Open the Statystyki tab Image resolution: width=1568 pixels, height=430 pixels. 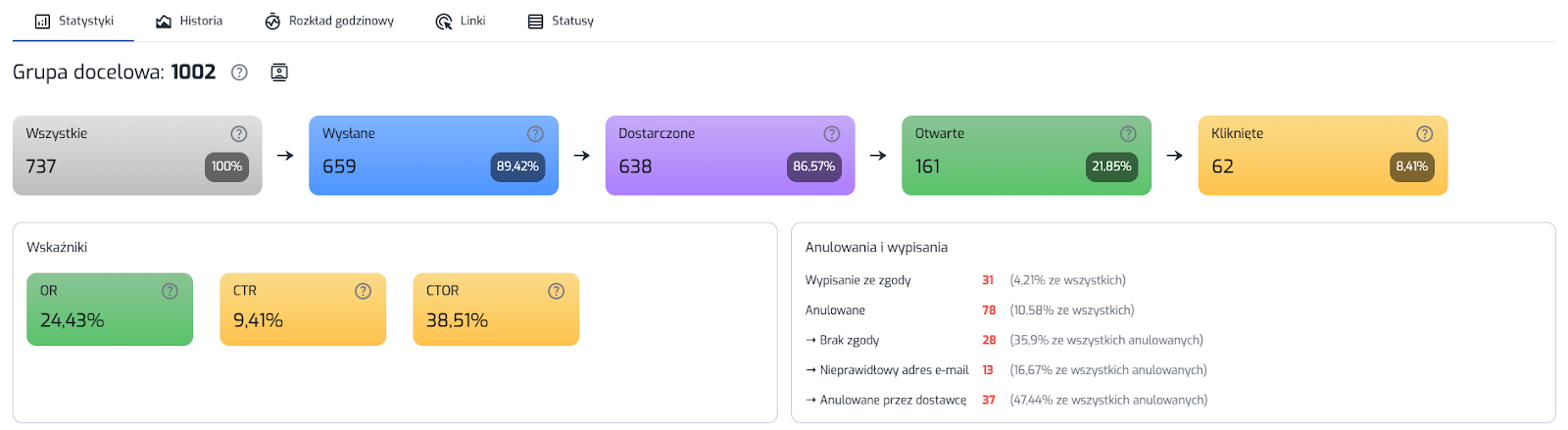click(x=74, y=21)
